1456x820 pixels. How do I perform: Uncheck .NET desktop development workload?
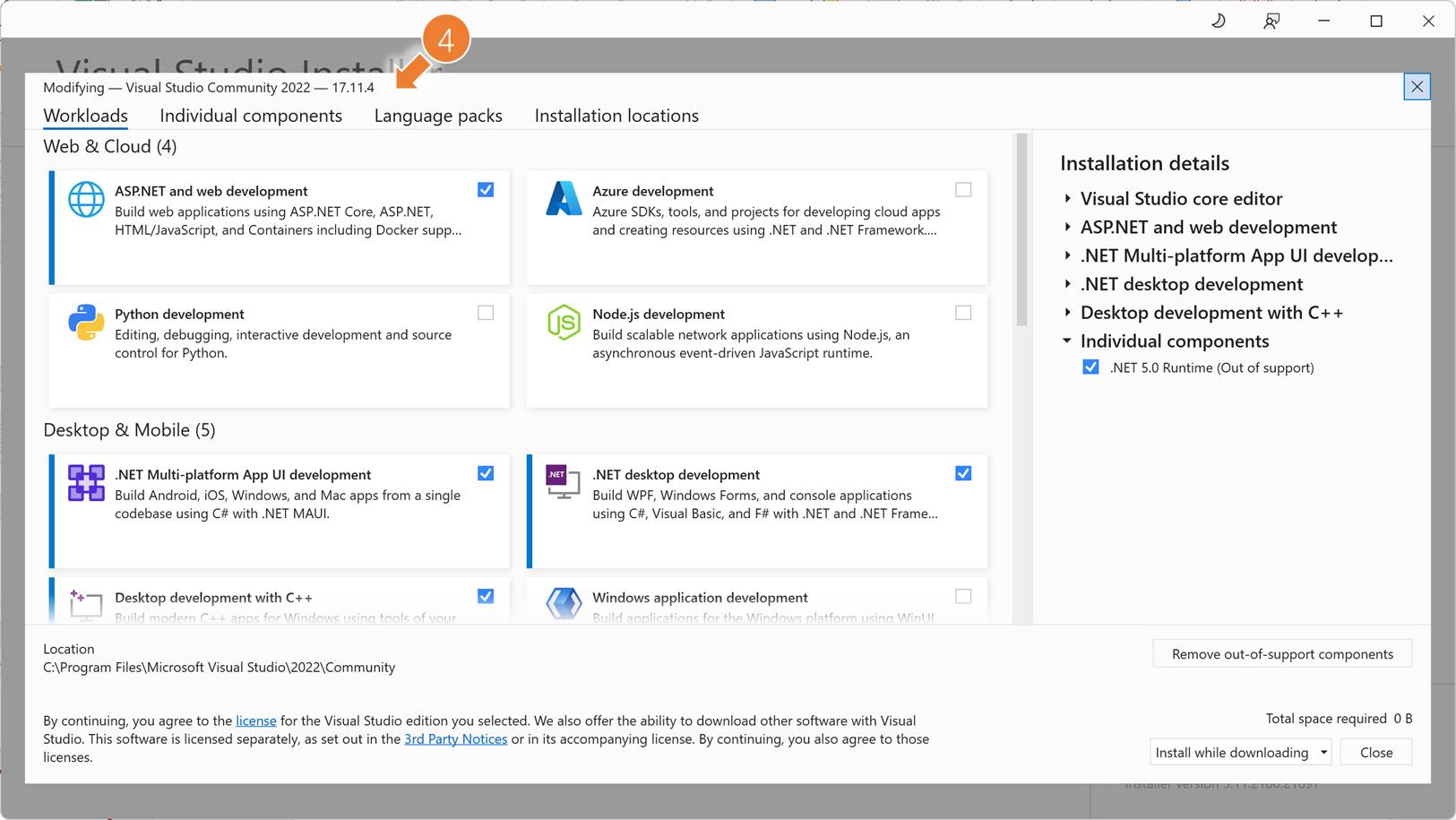pos(963,473)
